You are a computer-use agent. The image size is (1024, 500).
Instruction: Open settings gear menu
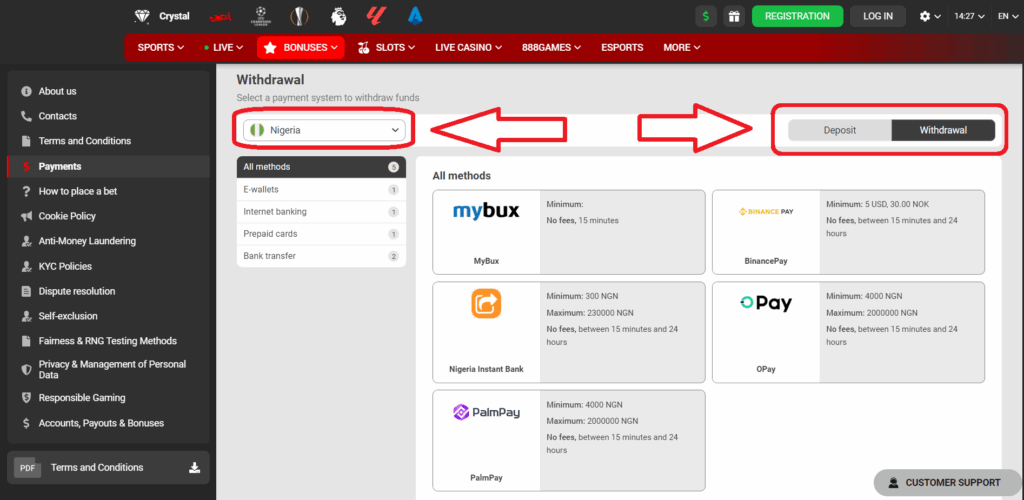coord(930,16)
